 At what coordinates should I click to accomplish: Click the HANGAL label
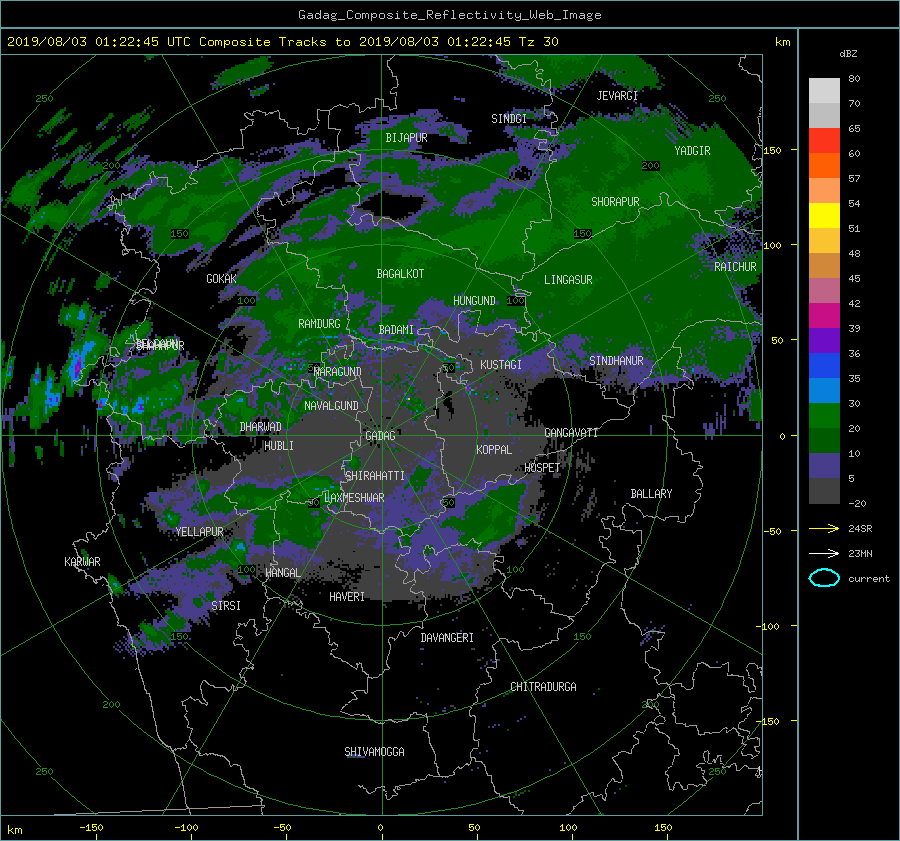pos(282,573)
